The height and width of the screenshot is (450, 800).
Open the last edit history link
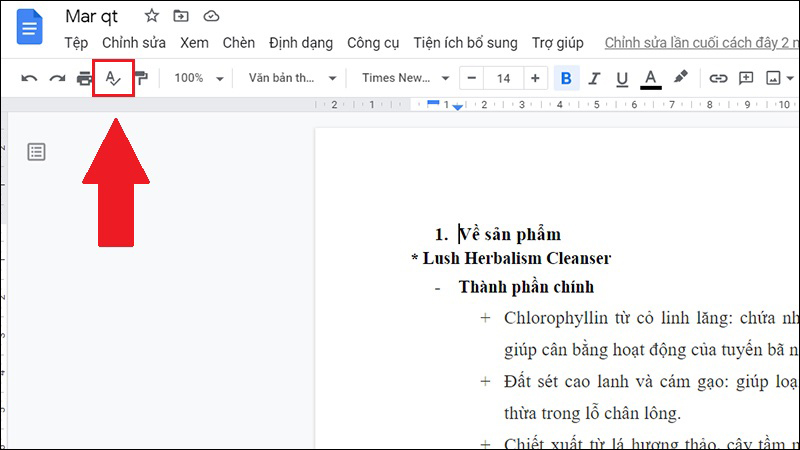click(x=702, y=43)
